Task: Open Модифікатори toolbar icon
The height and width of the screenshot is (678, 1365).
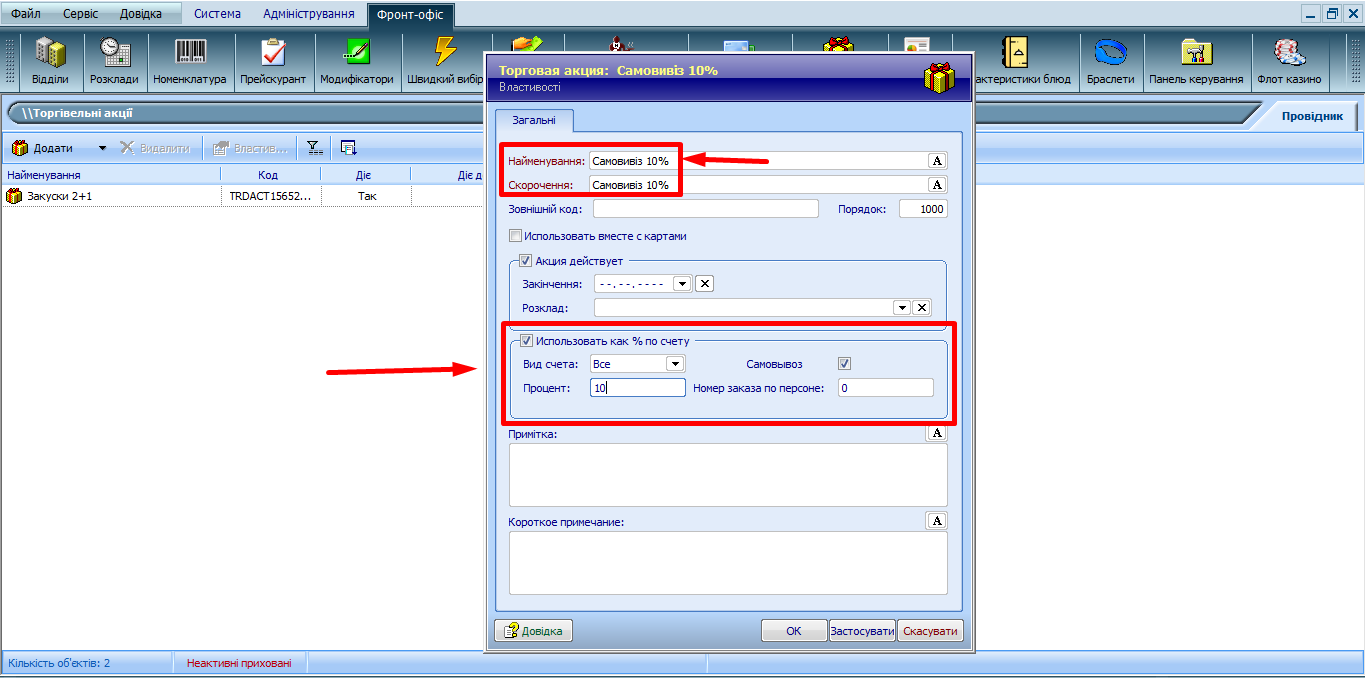Action: [x=356, y=61]
